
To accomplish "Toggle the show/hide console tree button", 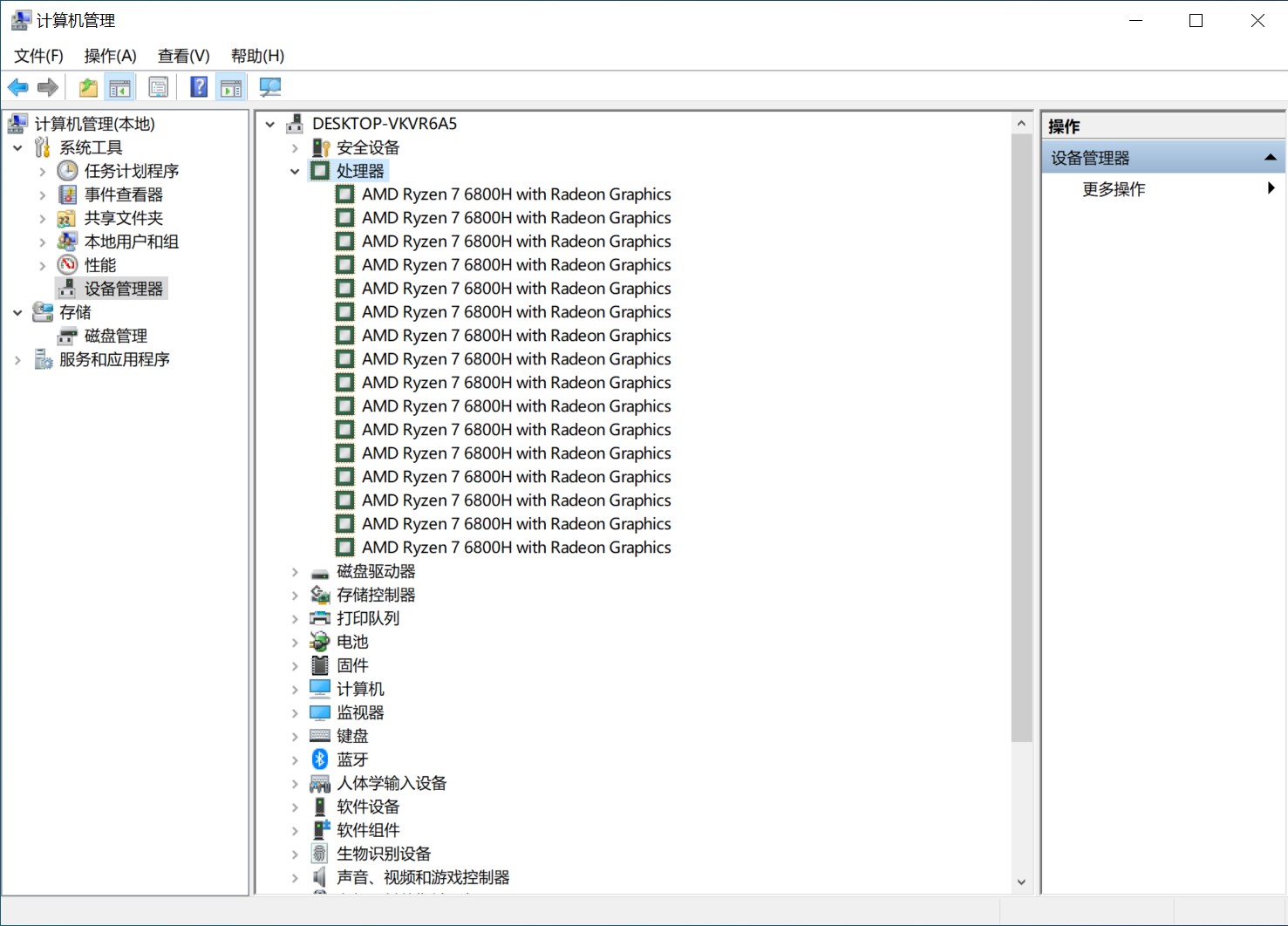I will click(120, 87).
